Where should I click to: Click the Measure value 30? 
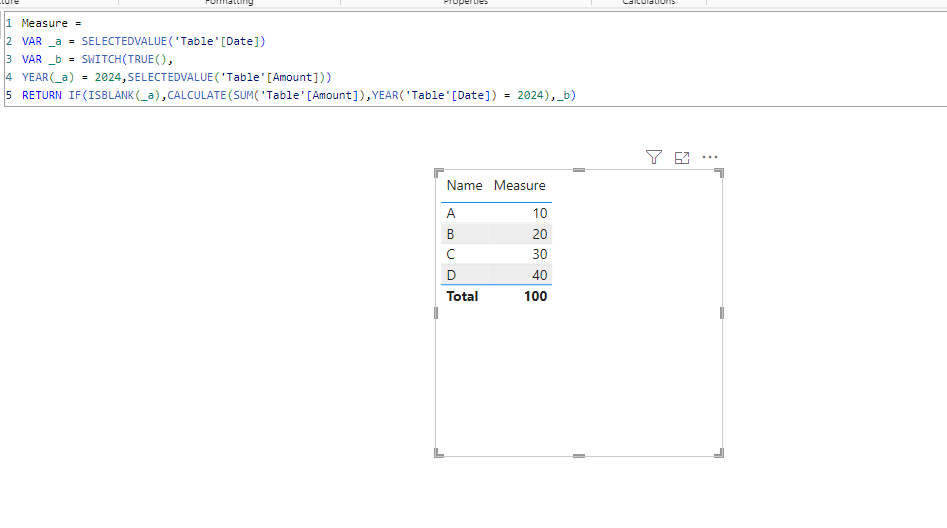click(539, 254)
